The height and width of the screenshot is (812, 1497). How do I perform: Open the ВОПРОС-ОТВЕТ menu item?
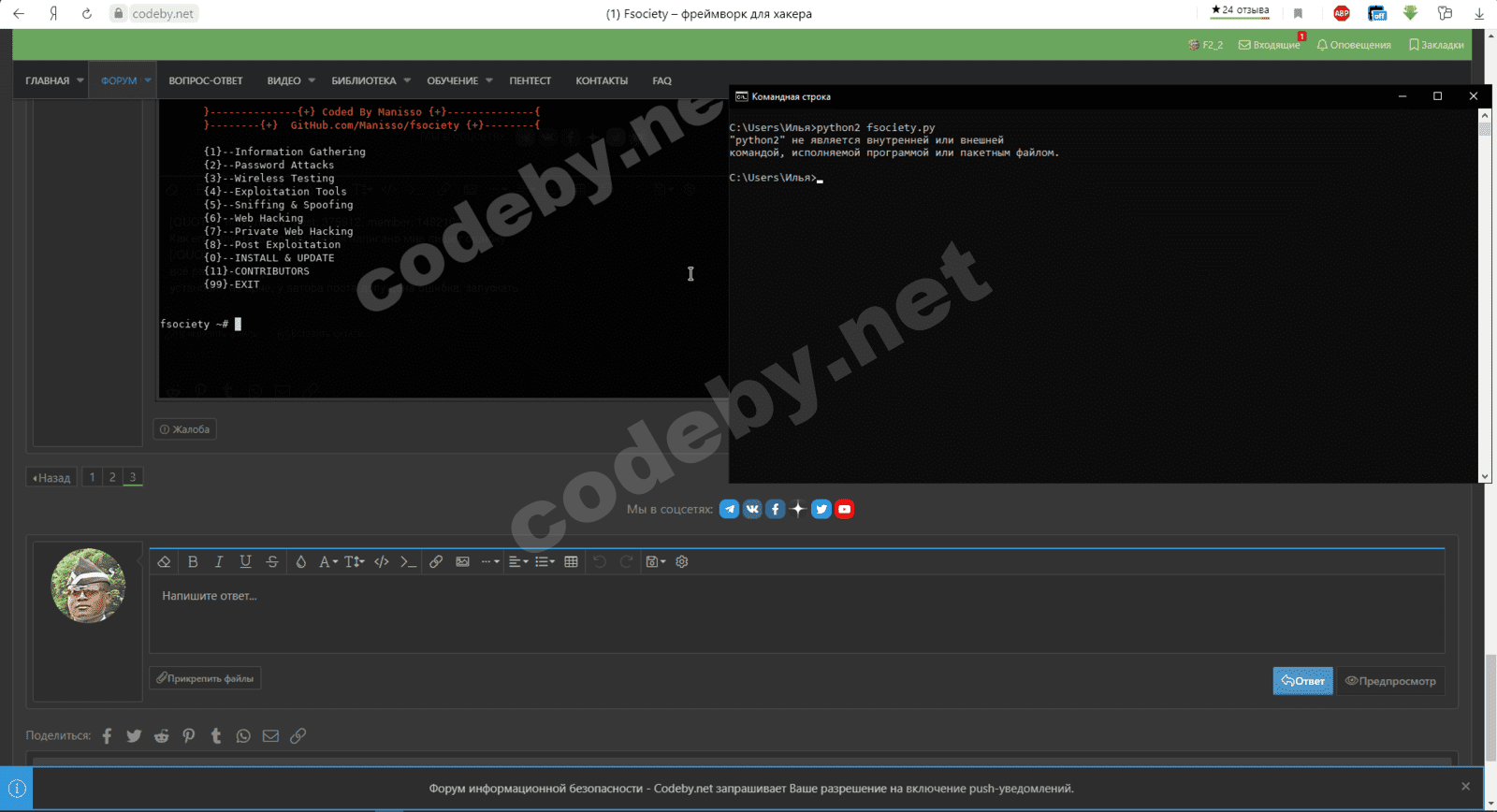click(x=206, y=80)
